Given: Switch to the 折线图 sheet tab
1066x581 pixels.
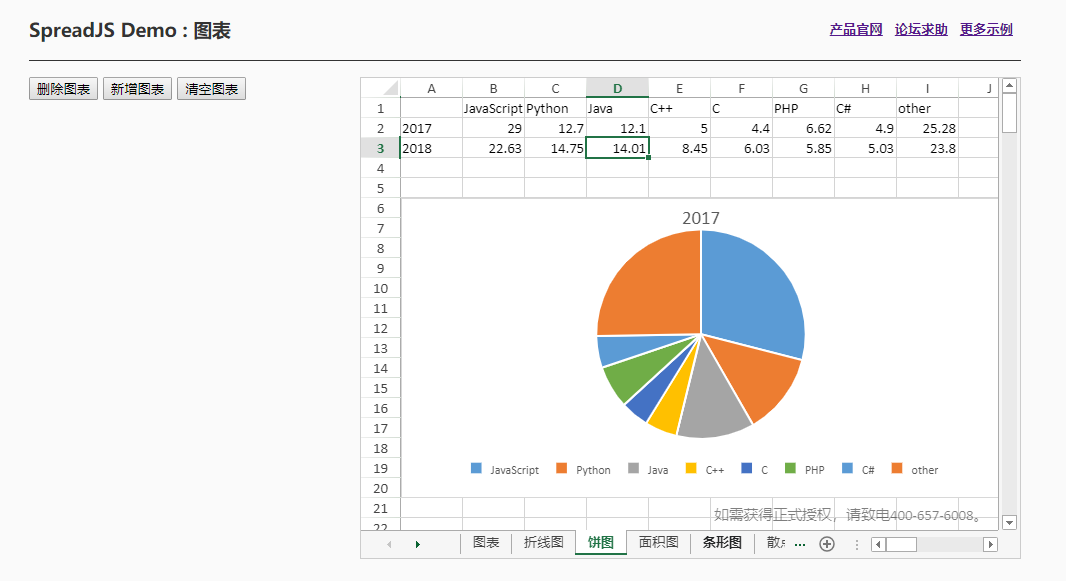Looking at the screenshot, I should click(544, 542).
